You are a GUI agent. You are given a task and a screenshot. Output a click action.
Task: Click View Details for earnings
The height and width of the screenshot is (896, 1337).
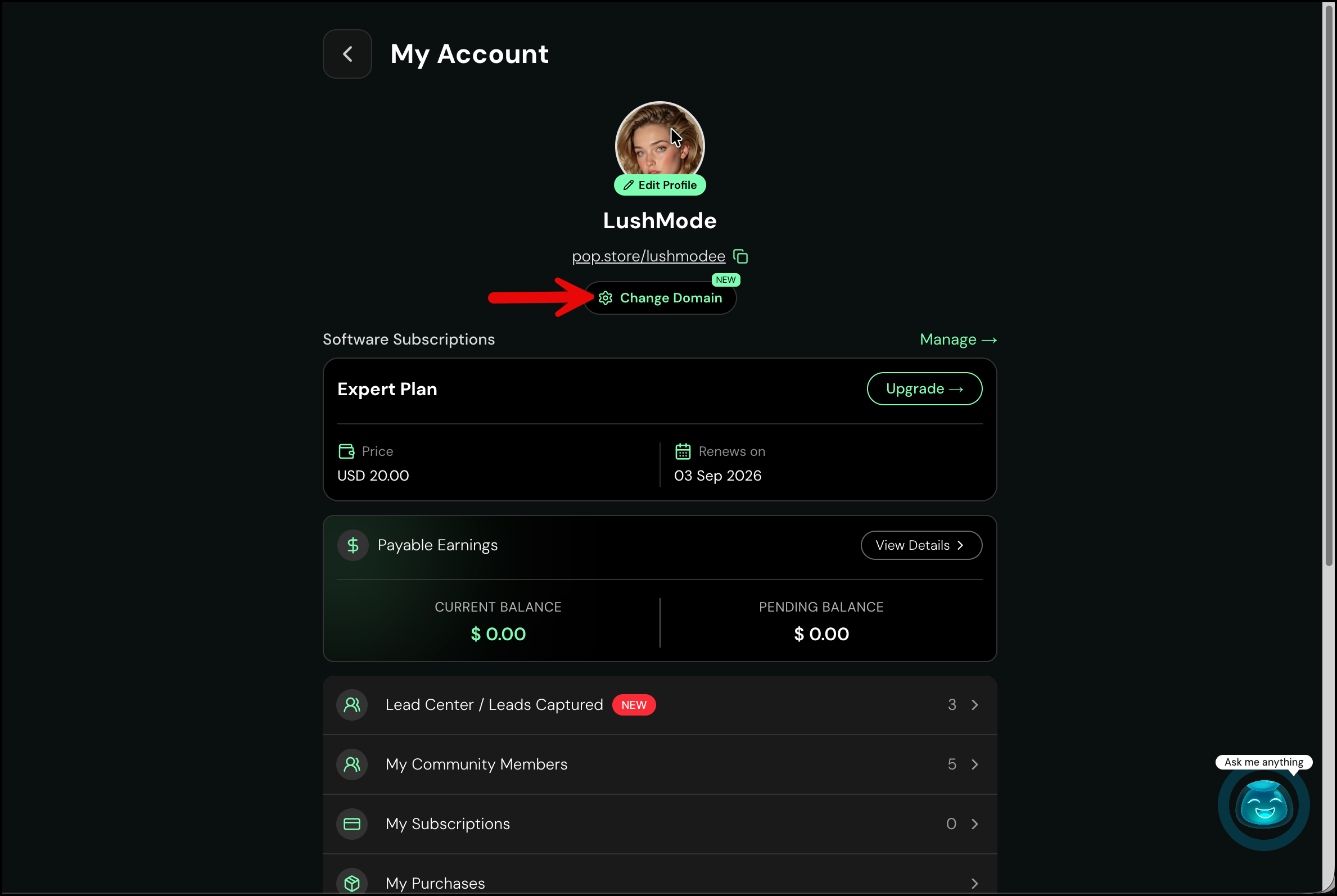922,545
